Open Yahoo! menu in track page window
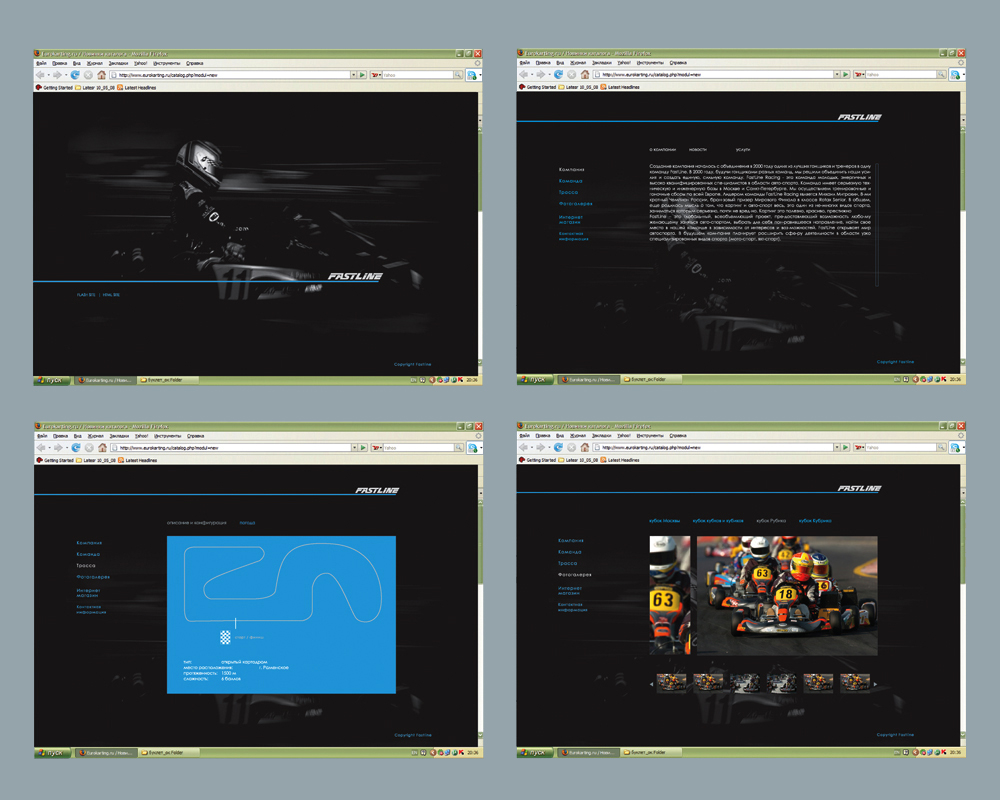The image size is (1000, 800). [x=141, y=436]
